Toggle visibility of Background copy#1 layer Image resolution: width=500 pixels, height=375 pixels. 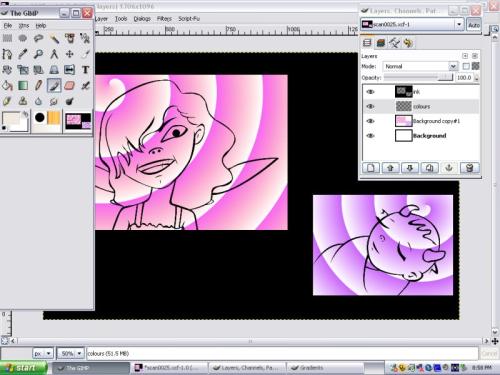pos(370,121)
